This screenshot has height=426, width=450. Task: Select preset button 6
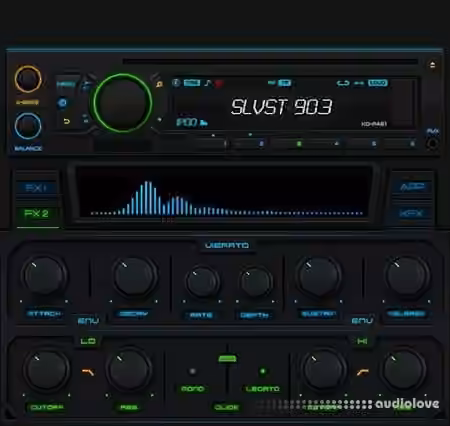click(400, 144)
